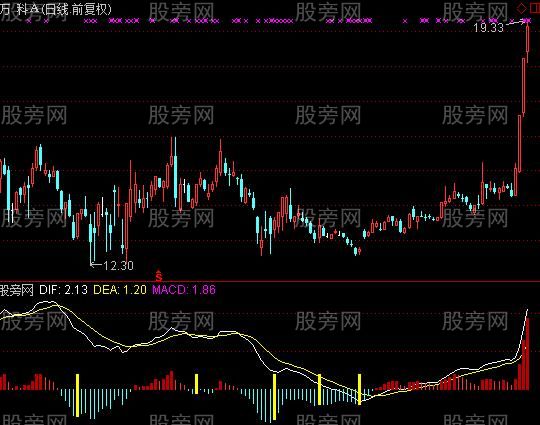Click the MACD: 1.86 indicator value

tap(184, 290)
